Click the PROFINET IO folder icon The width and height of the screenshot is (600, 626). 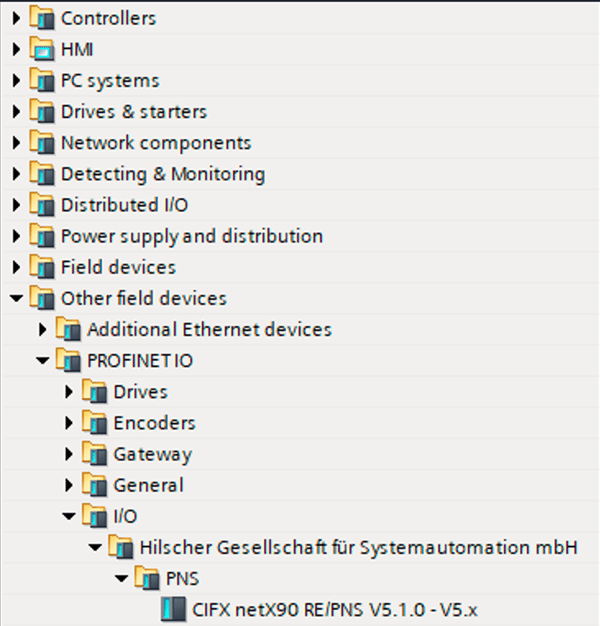69,361
